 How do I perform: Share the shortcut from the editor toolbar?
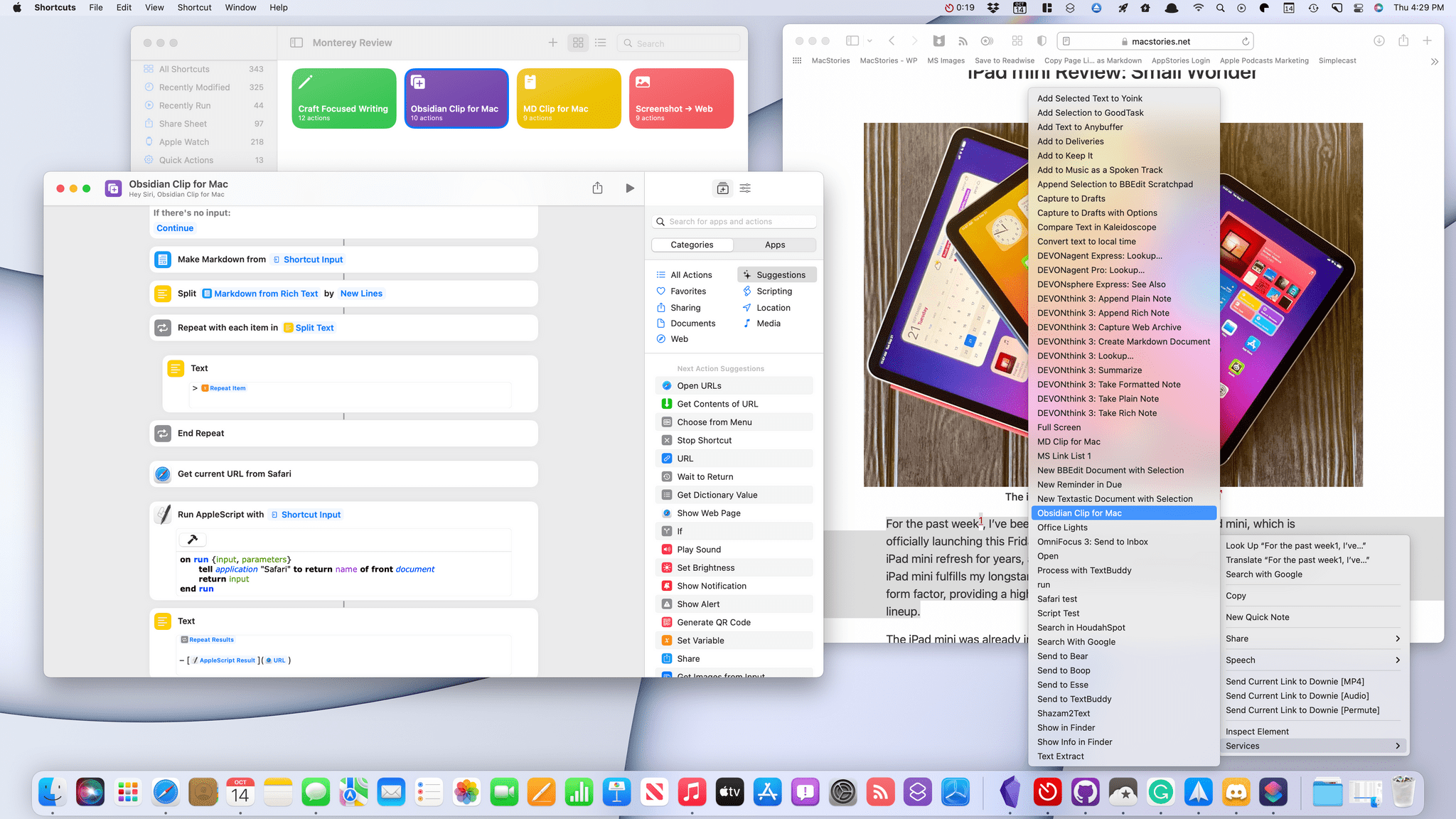point(597,188)
